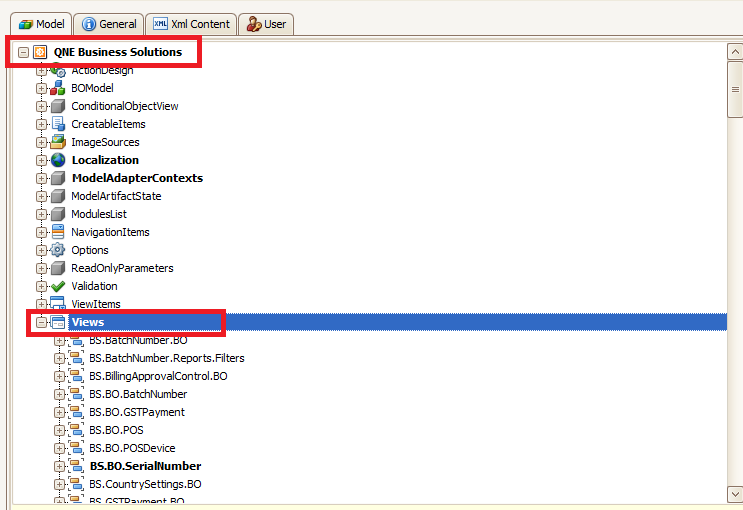Select the QNE Business Solutions label
This screenshot has width=743, height=510.
click(x=118, y=52)
